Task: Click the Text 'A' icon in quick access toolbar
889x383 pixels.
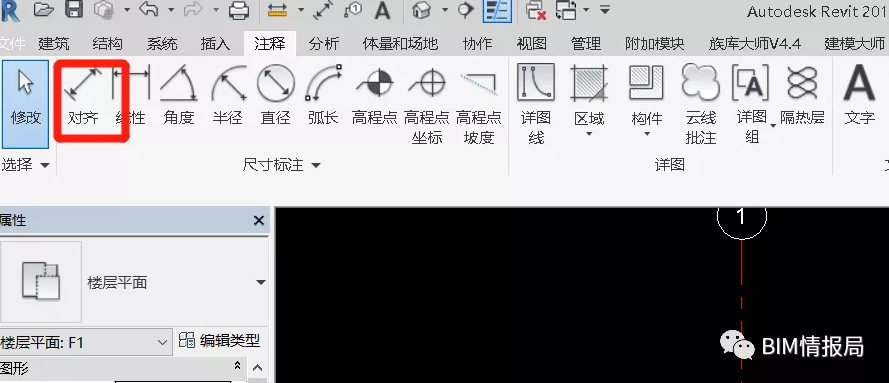Action: point(383,10)
